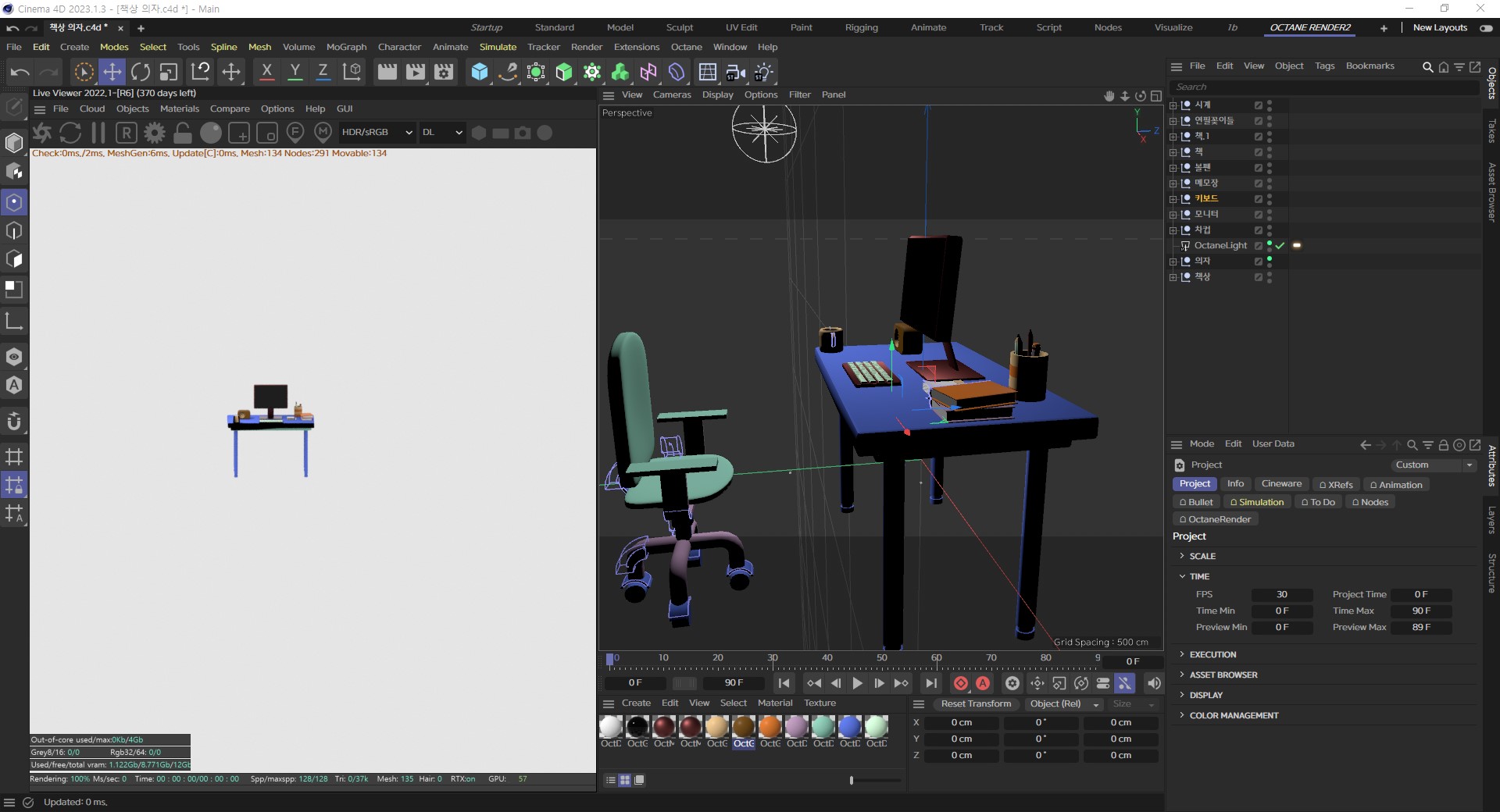Toggle the Y axis lock
The height and width of the screenshot is (812, 1500).
[295, 72]
